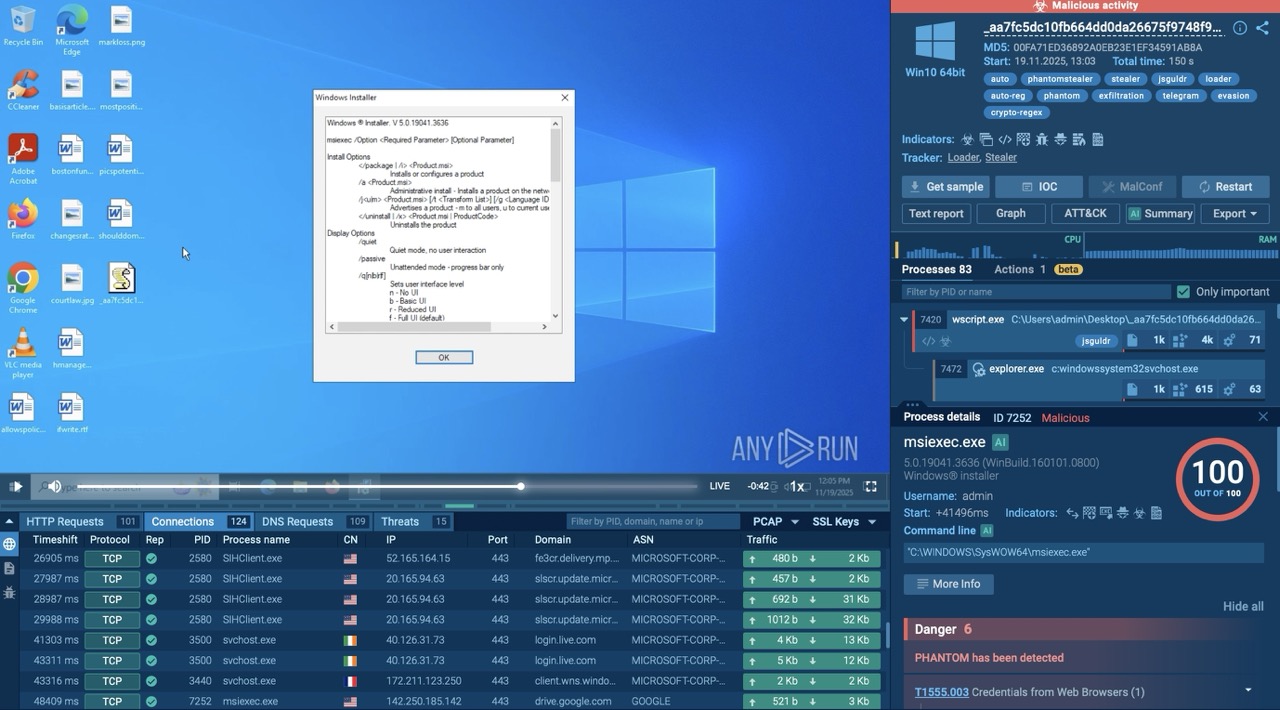Expand the T1555.003 Credentials from Web Browsers entry

point(1248,691)
